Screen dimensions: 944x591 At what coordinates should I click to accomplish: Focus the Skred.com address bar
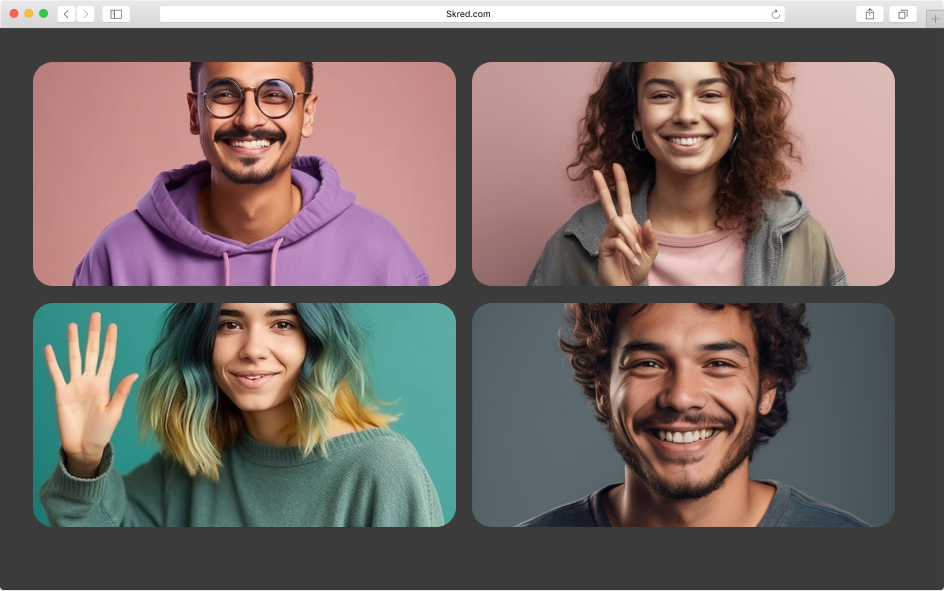pos(473,14)
